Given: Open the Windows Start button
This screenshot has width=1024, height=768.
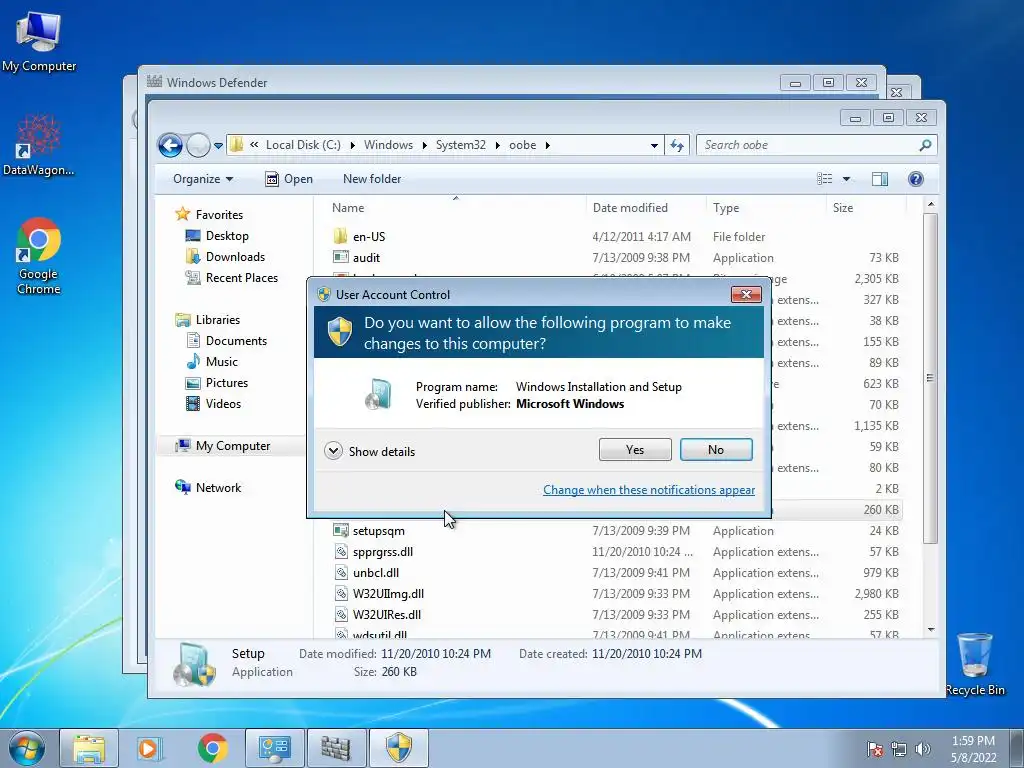Looking at the screenshot, I should (x=27, y=748).
